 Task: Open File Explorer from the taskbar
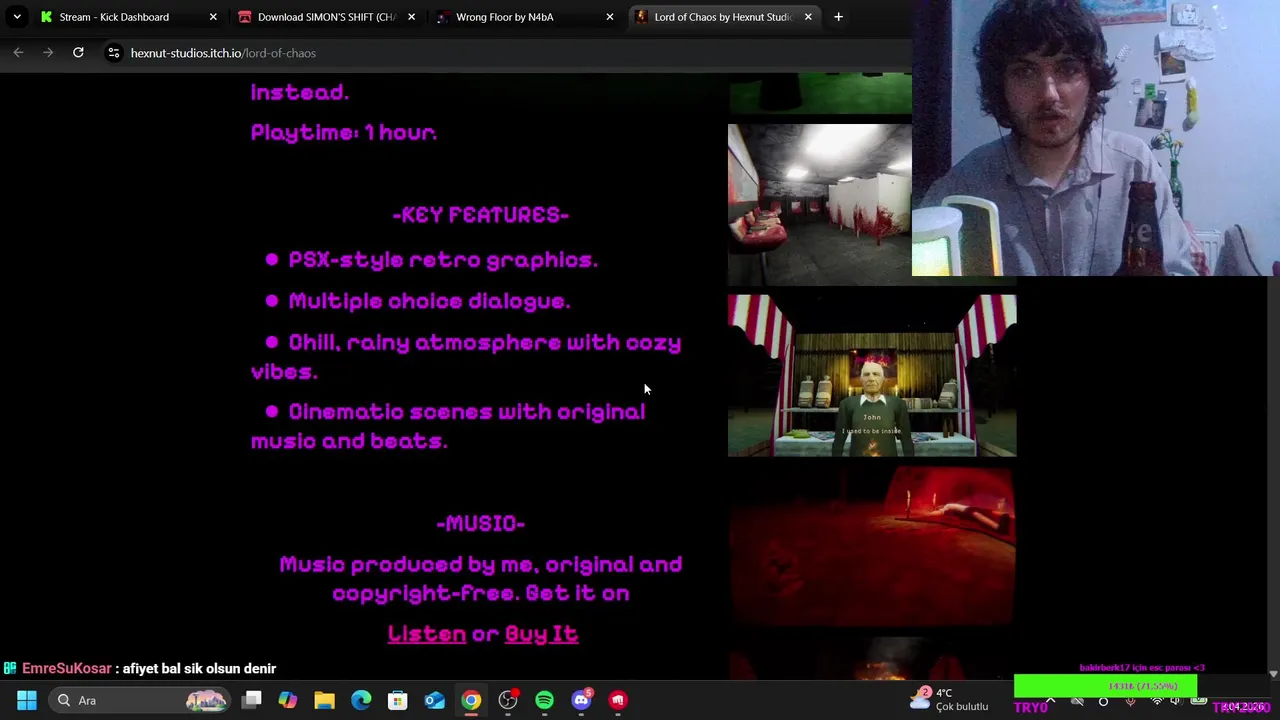click(x=324, y=700)
